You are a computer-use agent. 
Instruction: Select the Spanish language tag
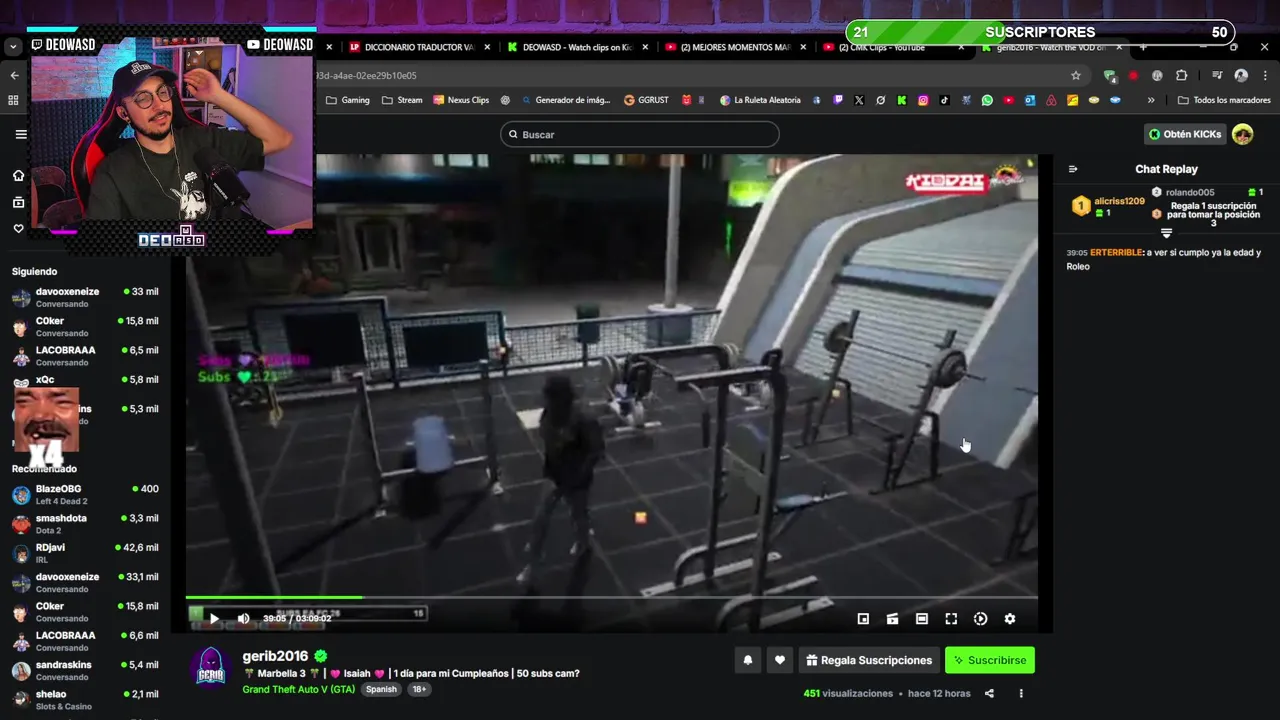(x=381, y=689)
